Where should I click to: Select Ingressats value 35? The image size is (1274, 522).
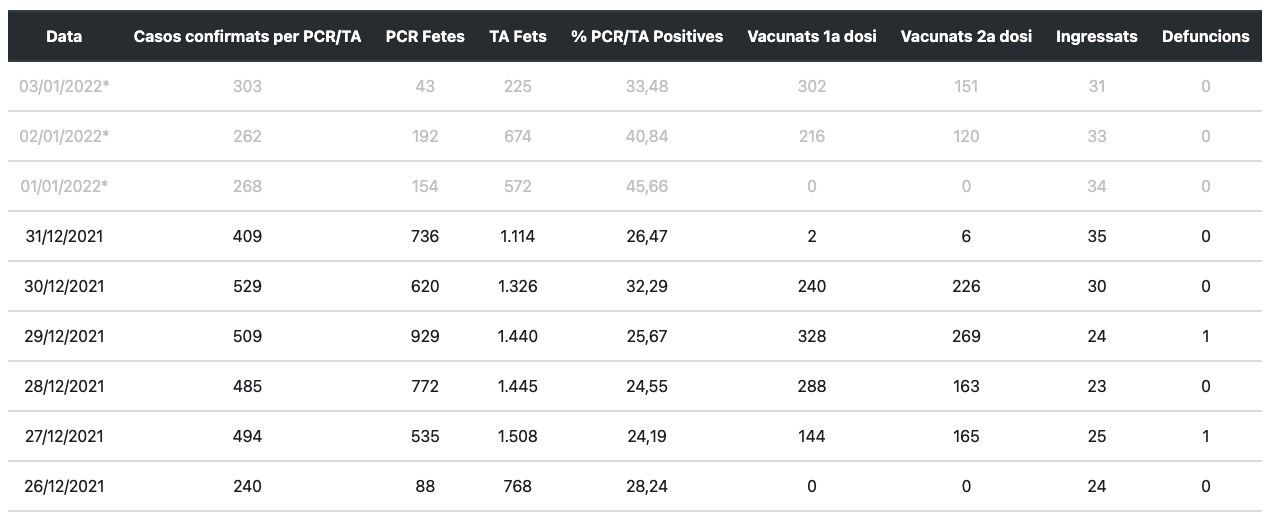click(1097, 236)
